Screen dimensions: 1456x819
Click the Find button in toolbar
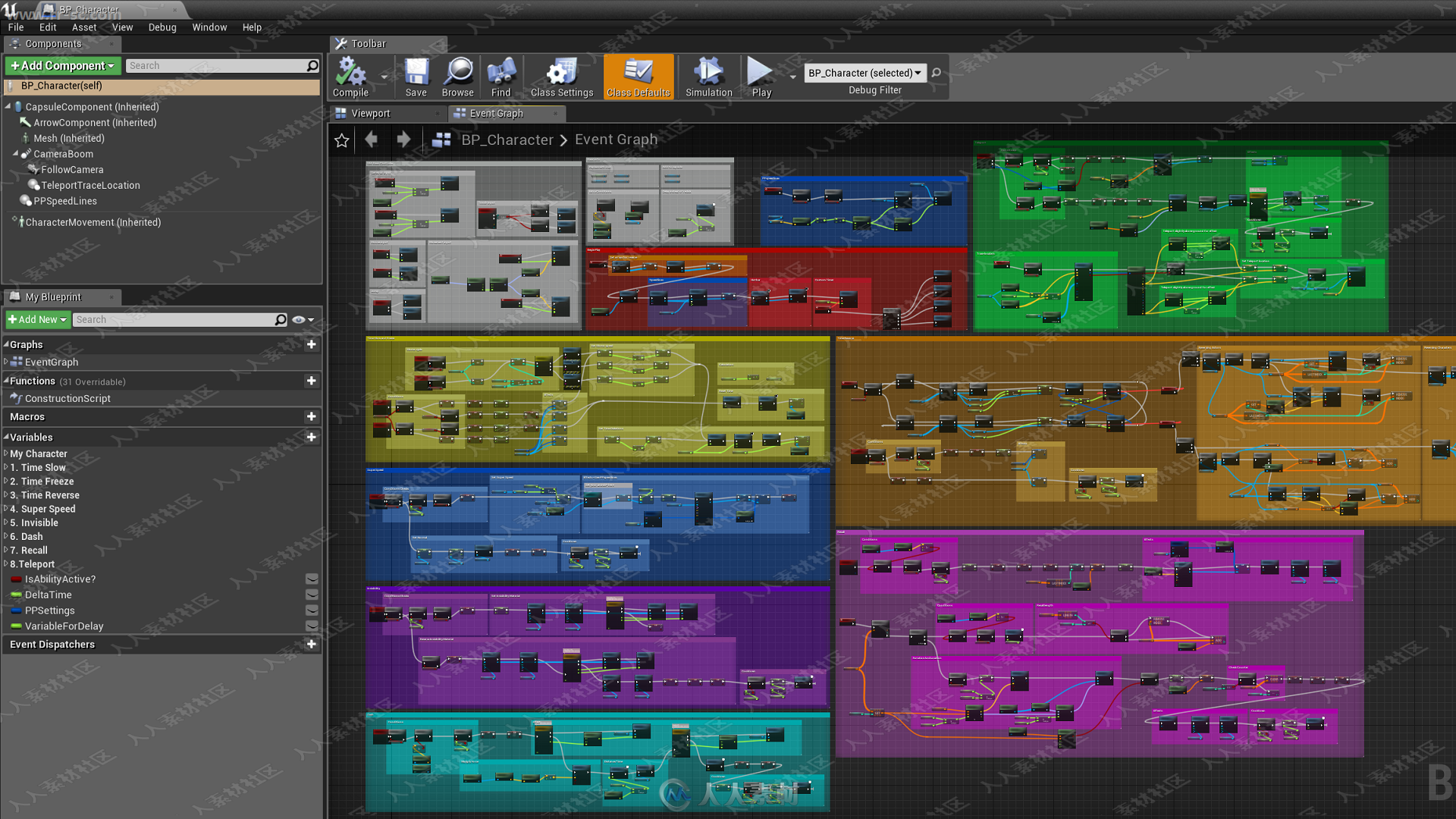click(x=500, y=73)
